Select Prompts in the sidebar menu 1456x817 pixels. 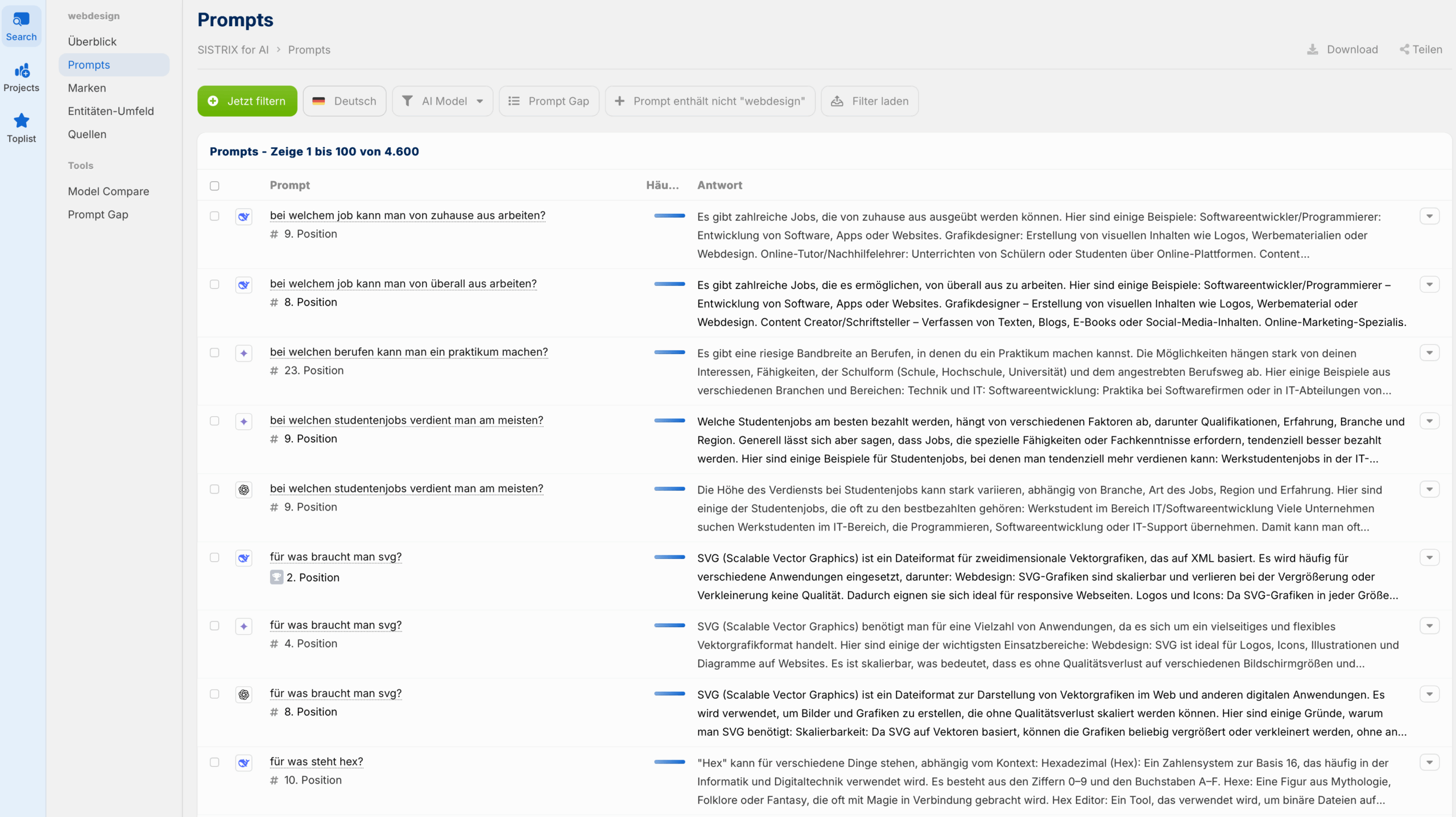click(114, 65)
